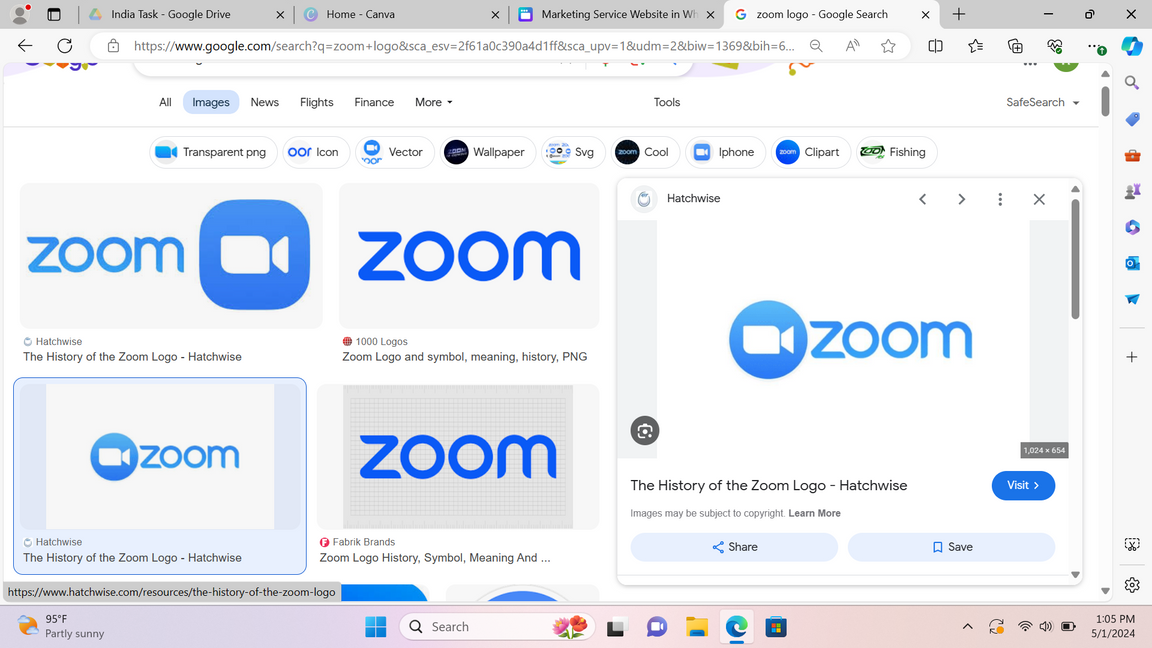1152x648 pixels.
Task: Open the Fabrik Brands Zoom logo thumbnail
Action: click(458, 456)
